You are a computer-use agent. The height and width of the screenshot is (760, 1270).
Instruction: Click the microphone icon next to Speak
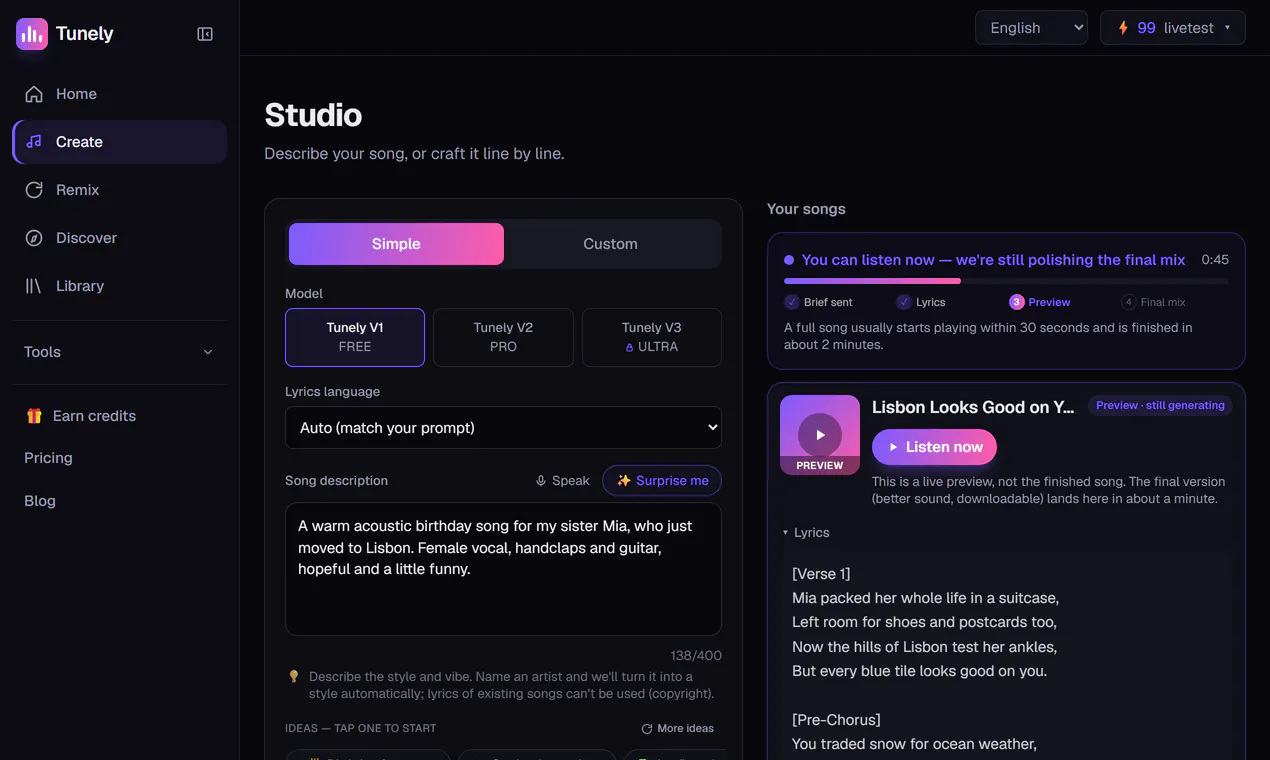pyautogui.click(x=541, y=481)
